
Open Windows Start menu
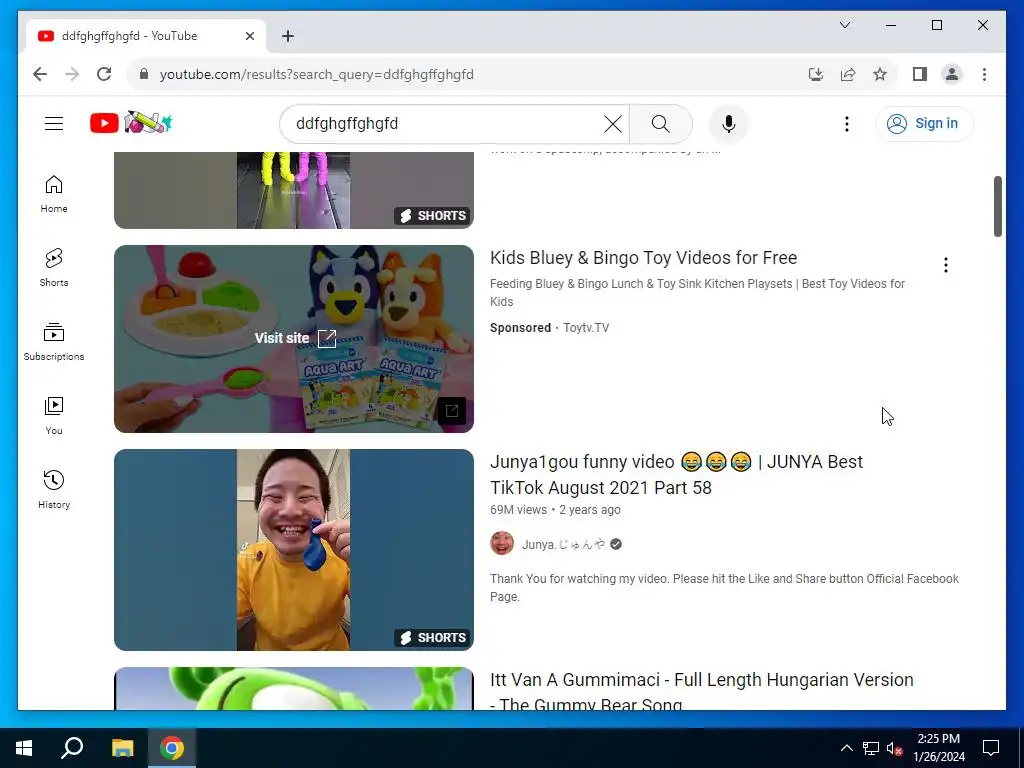tap(24, 748)
